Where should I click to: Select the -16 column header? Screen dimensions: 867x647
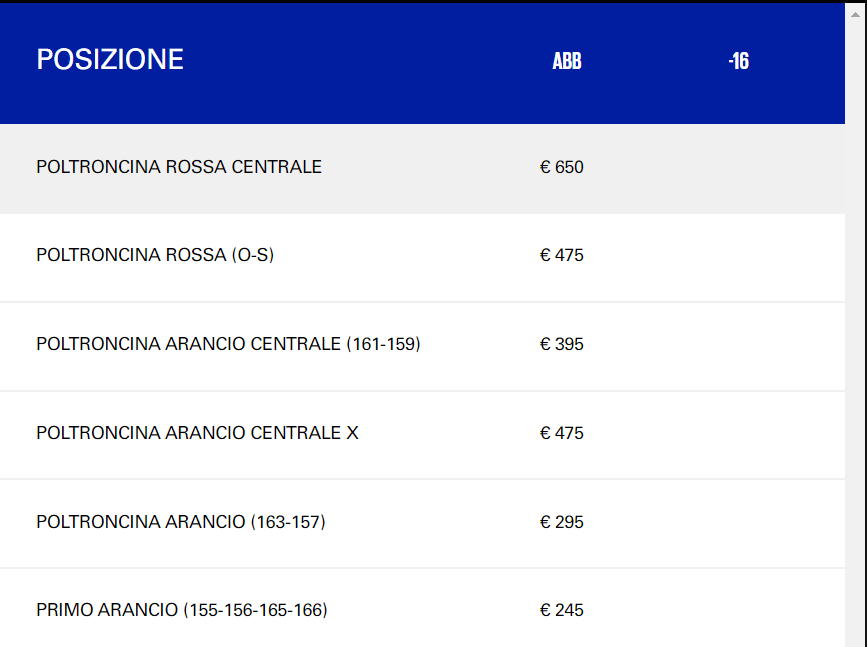click(x=739, y=61)
